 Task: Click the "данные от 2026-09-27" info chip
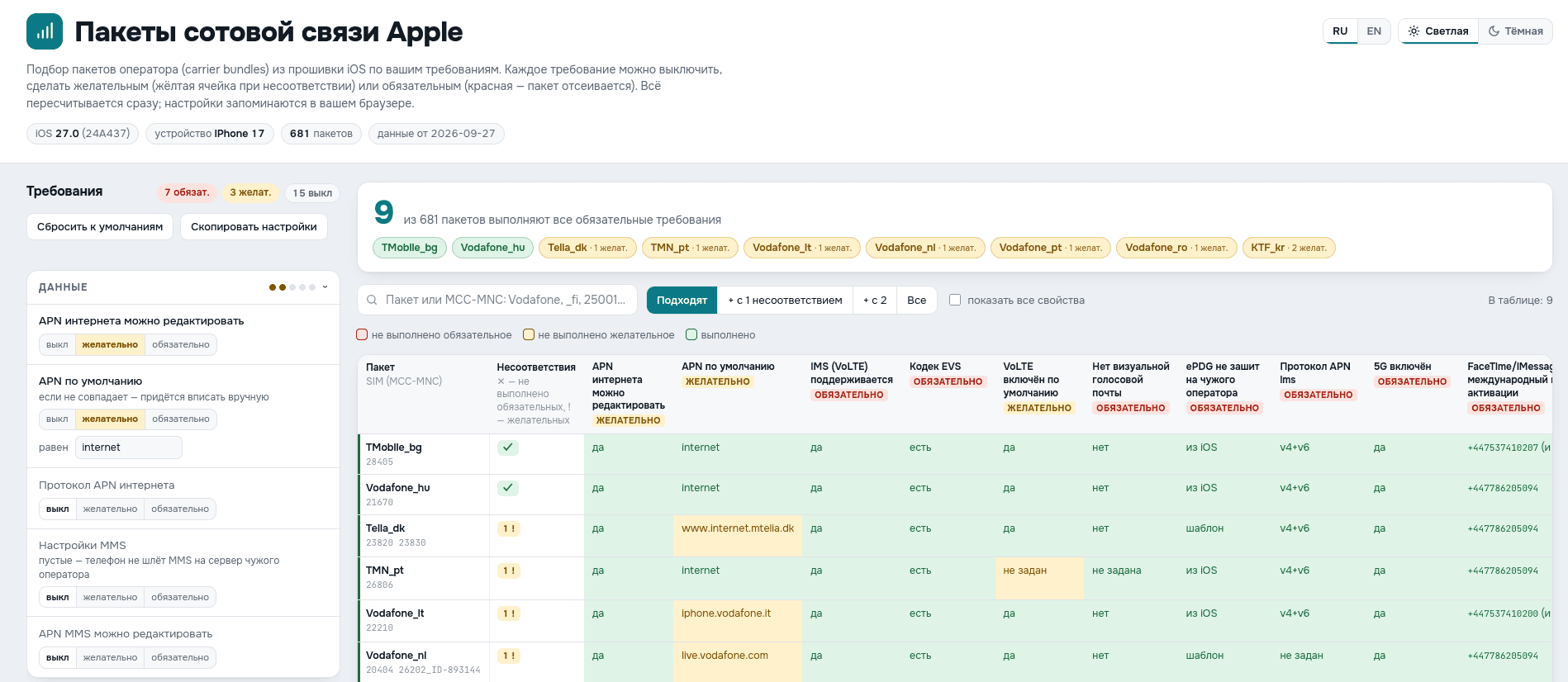[436, 134]
